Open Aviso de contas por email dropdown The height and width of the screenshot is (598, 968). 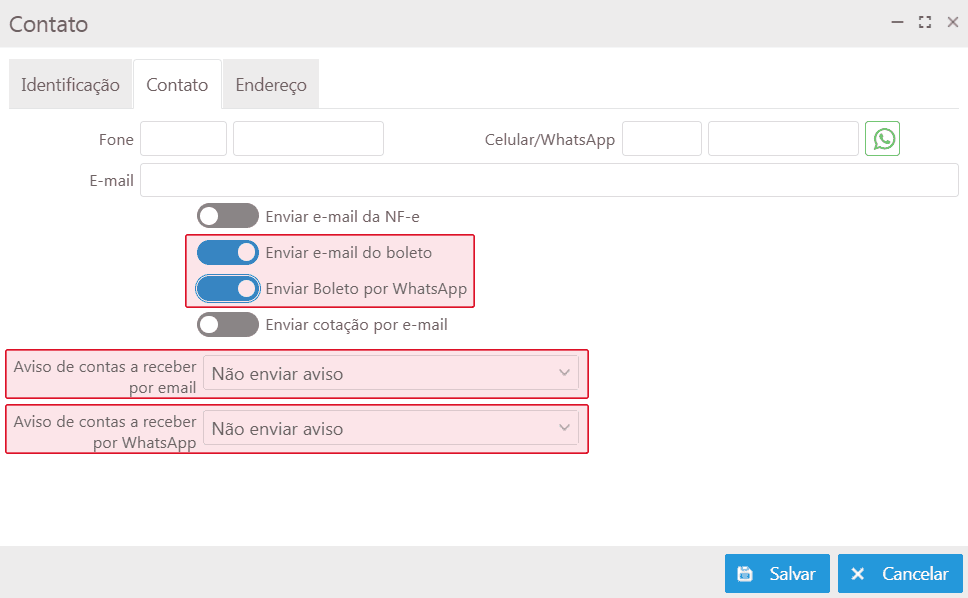(390, 374)
